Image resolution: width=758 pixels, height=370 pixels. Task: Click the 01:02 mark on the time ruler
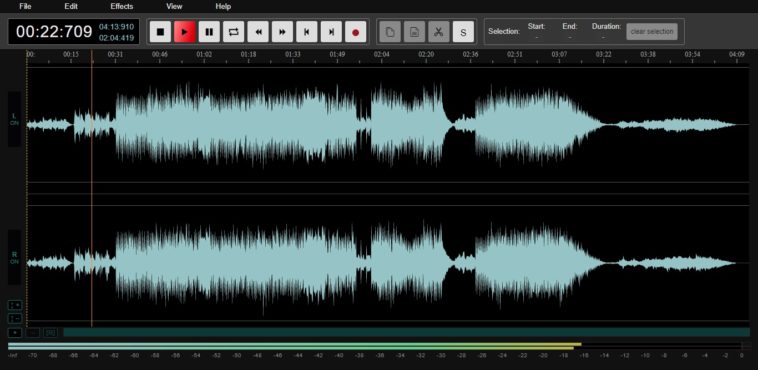tap(204, 55)
